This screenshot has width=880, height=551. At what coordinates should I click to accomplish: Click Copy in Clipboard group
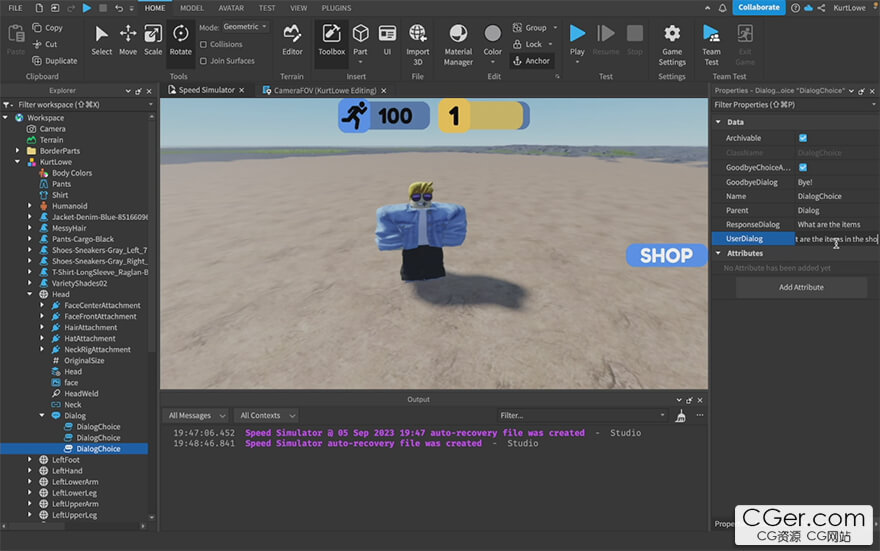48,27
